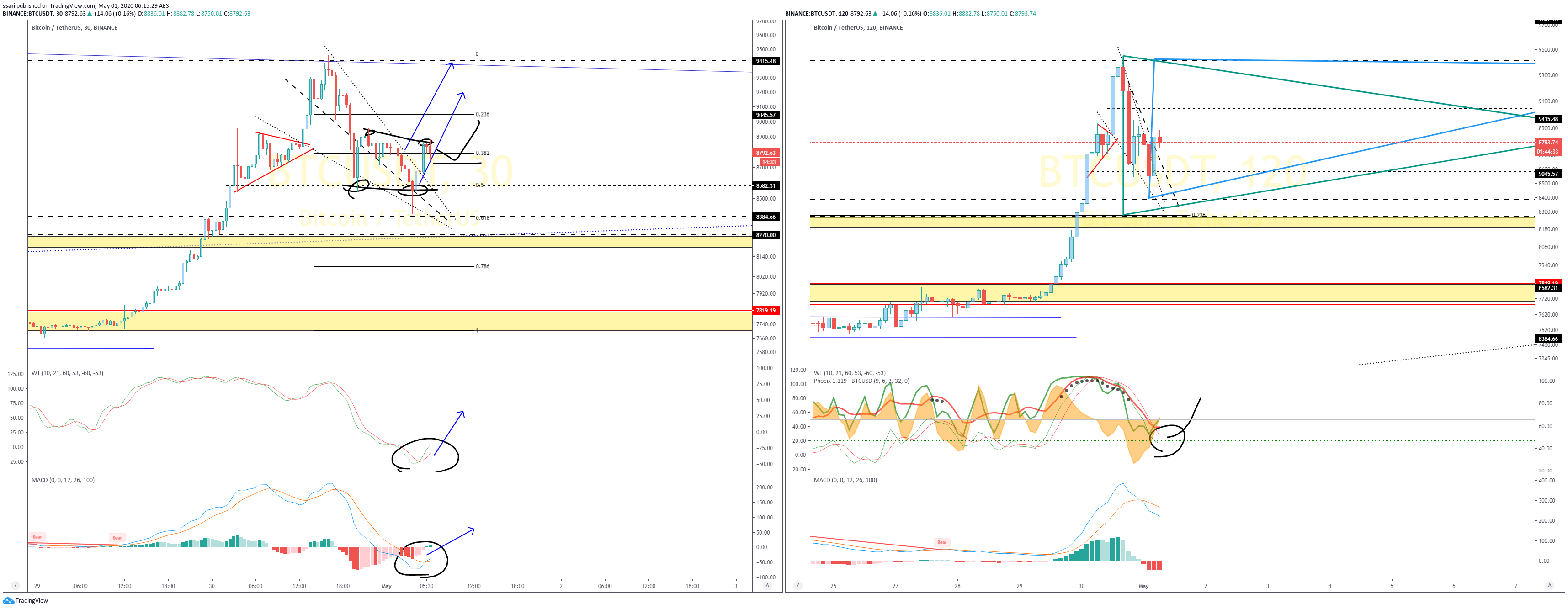The image size is (1568, 609).
Task: Click the 8384.66 price label on left chart
Action: pos(766,217)
